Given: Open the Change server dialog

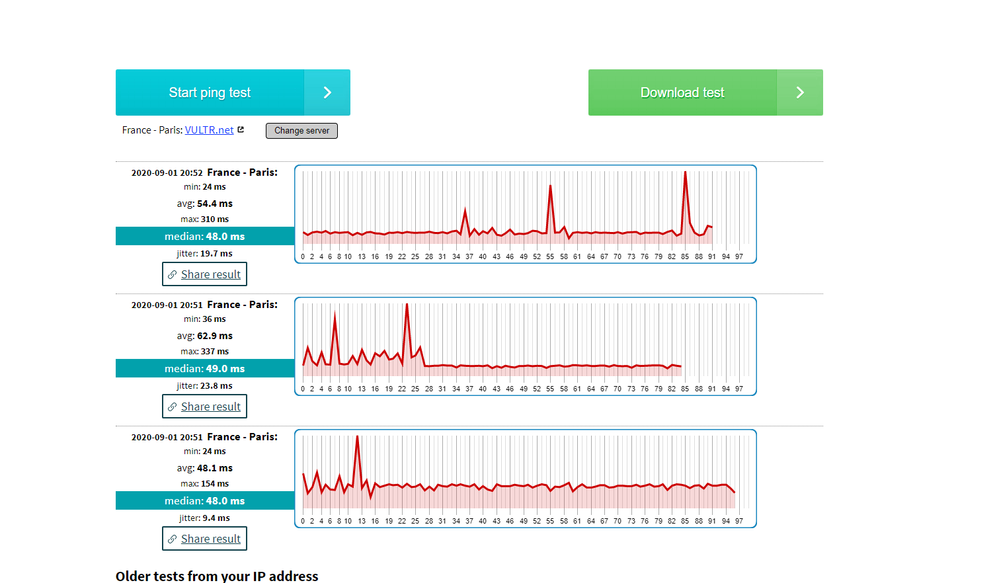Looking at the screenshot, I should tap(301, 130).
